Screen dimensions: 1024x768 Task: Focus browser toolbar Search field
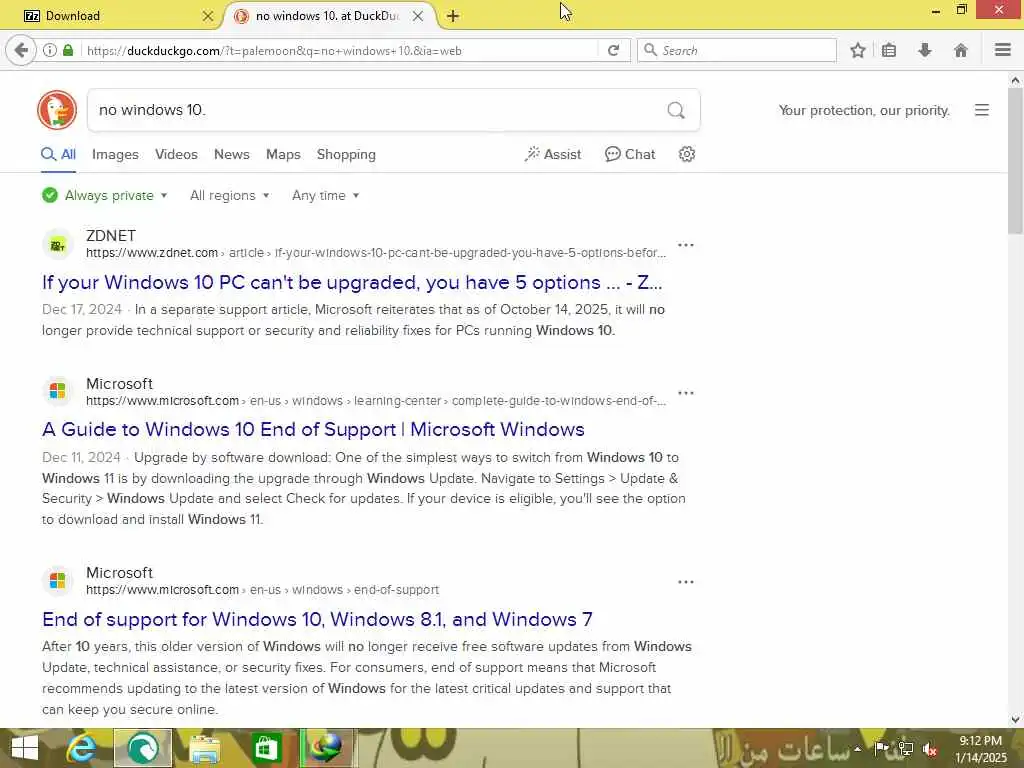coord(737,50)
